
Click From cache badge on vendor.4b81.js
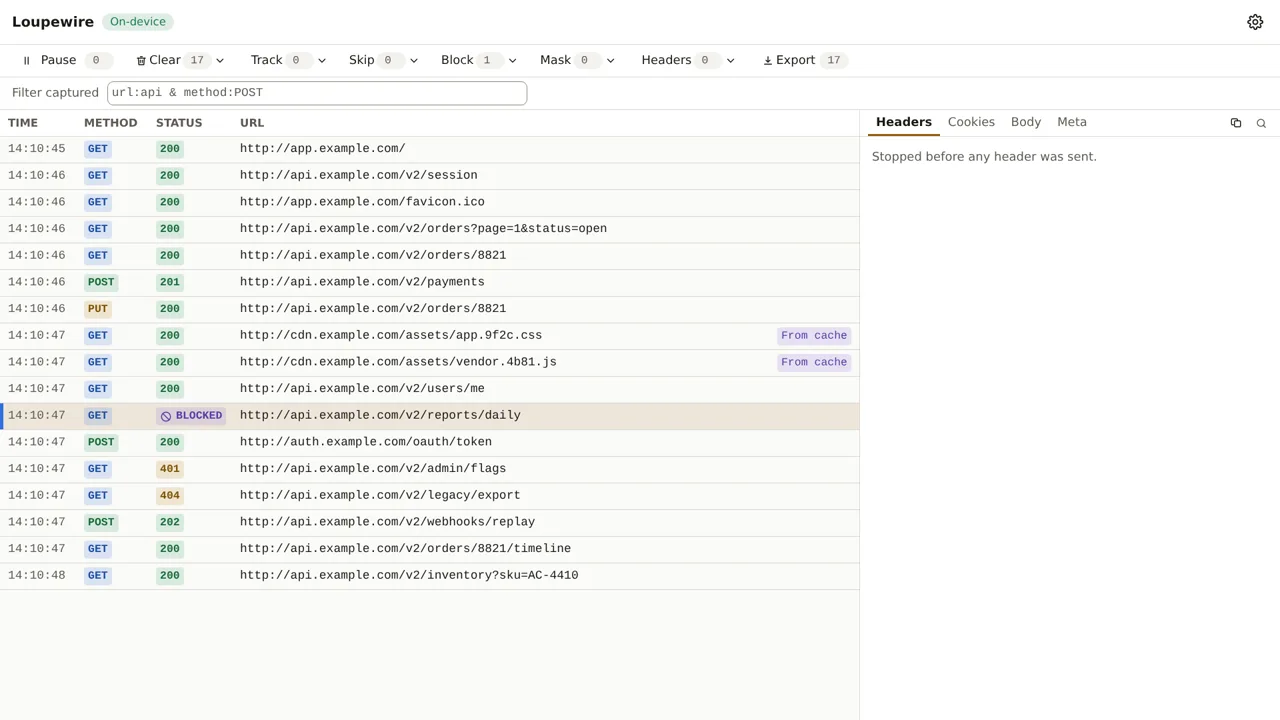(x=814, y=362)
